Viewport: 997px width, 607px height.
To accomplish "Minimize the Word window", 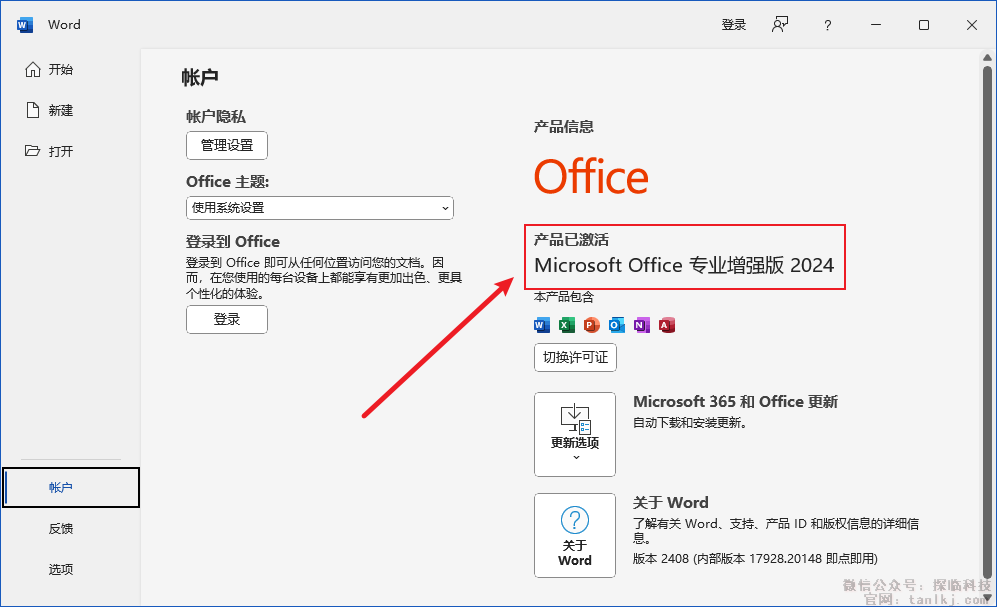I will 876,25.
